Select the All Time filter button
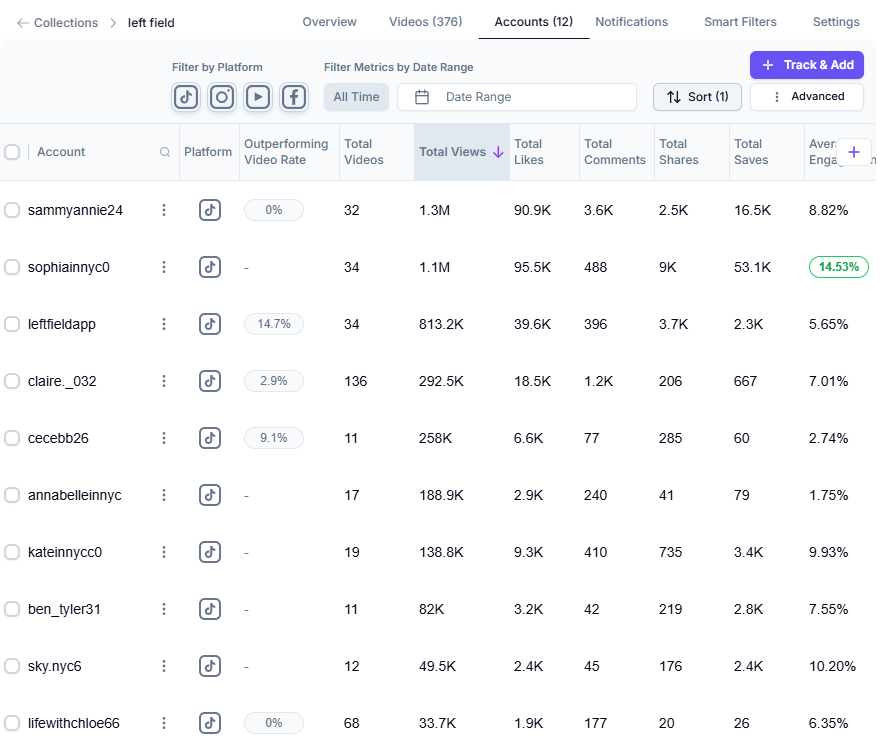 pos(356,97)
